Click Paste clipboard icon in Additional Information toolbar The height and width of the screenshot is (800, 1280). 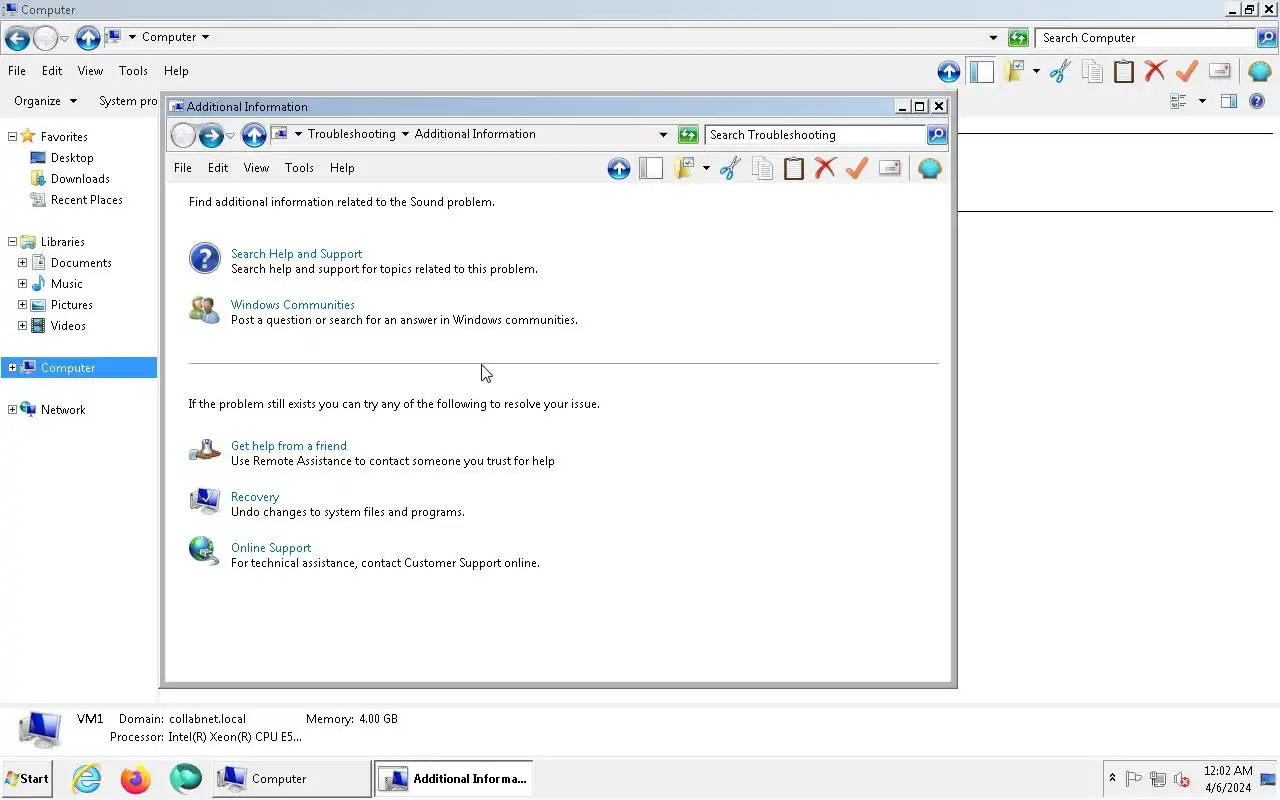click(794, 169)
